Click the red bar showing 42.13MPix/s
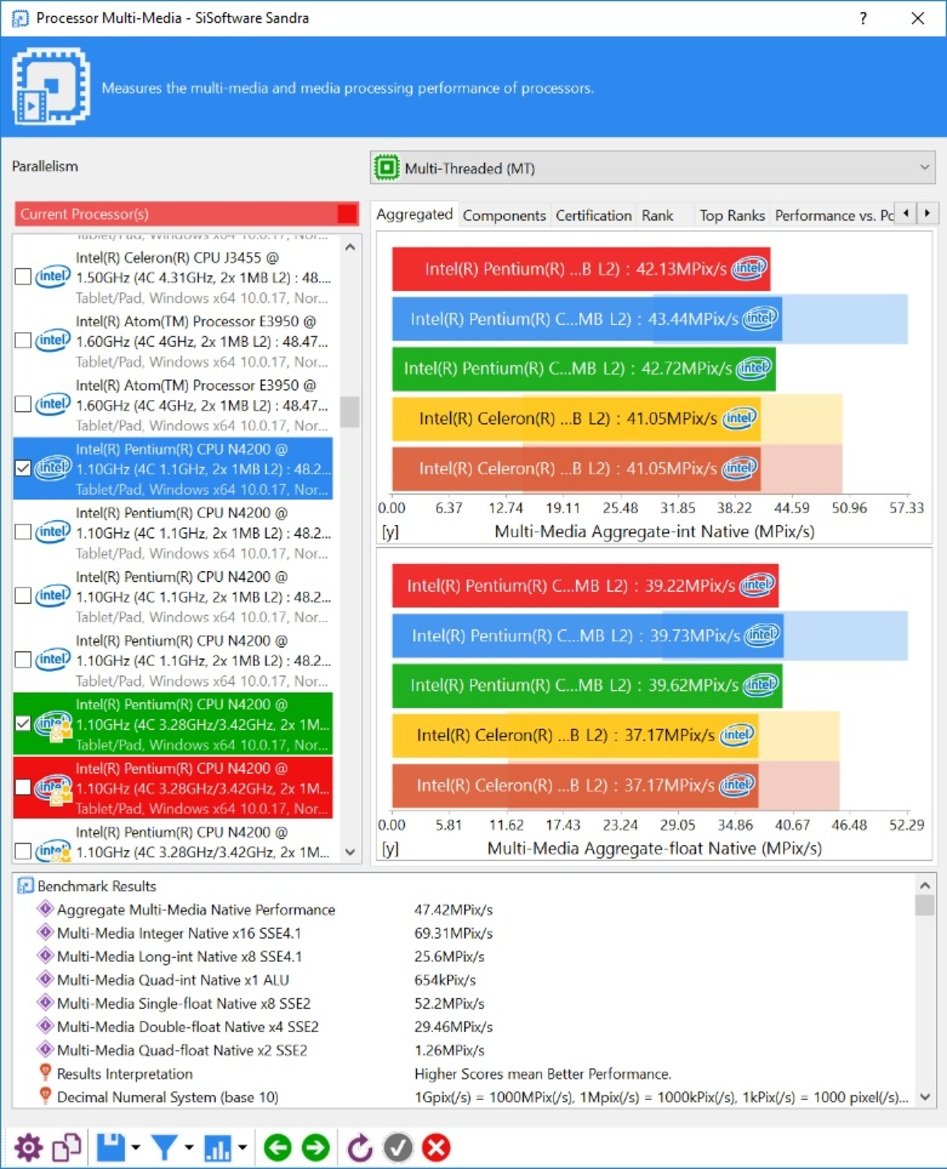This screenshot has width=947, height=1169. (581, 269)
